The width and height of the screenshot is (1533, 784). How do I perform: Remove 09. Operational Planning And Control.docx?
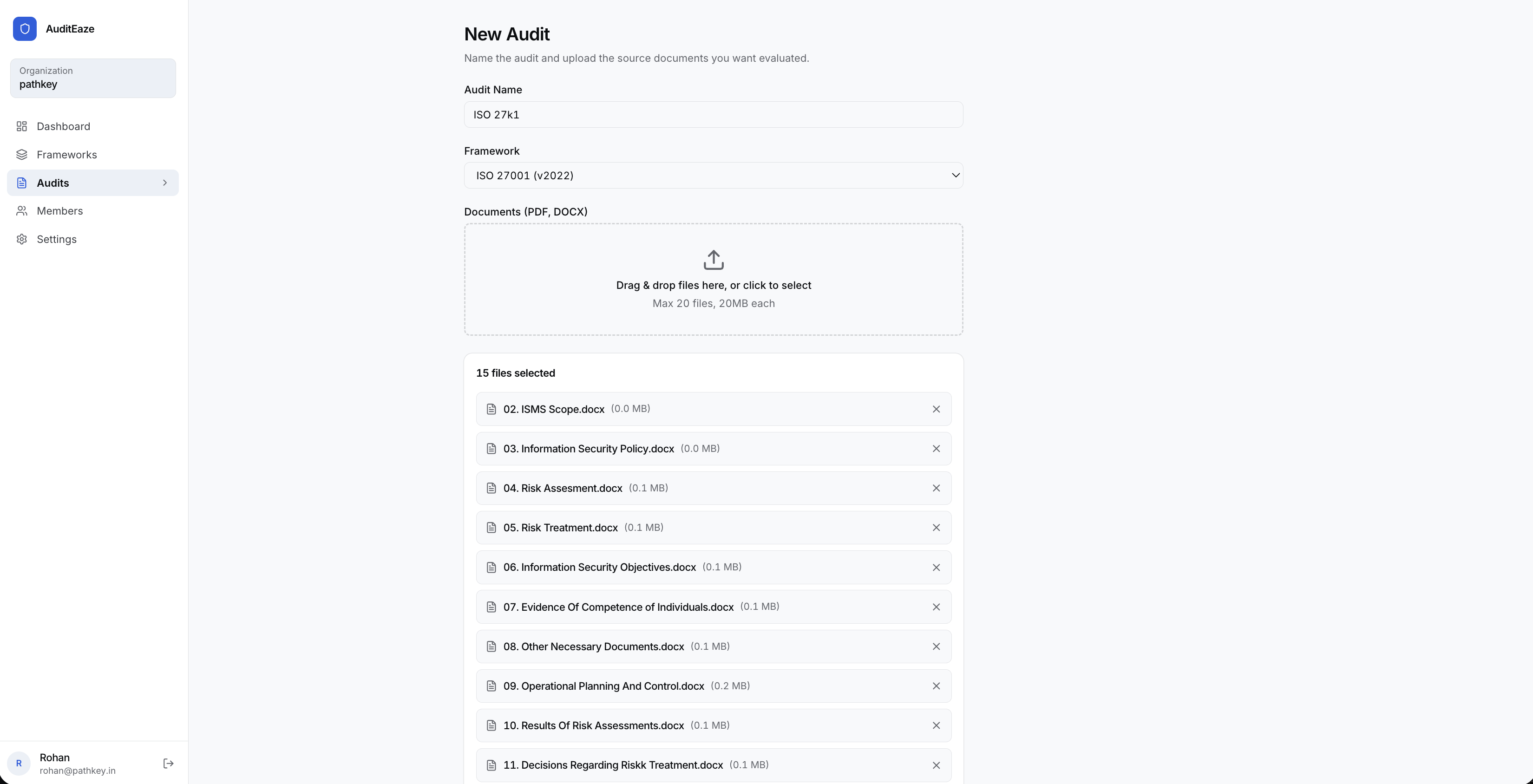(936, 686)
